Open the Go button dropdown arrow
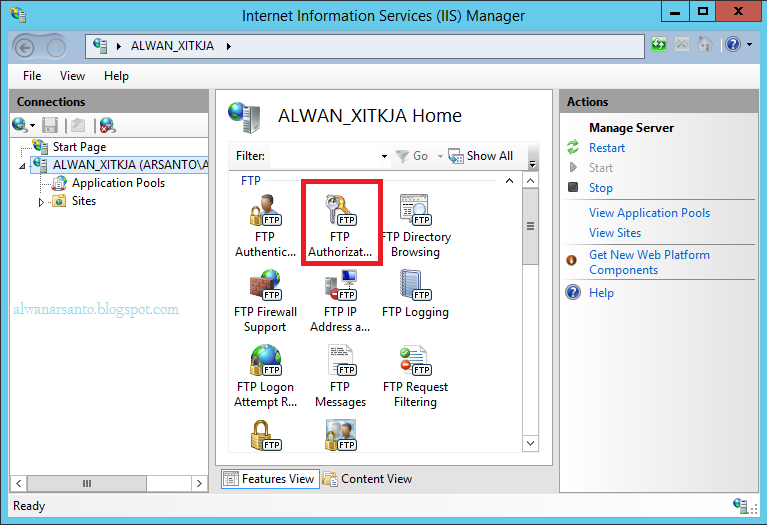The height and width of the screenshot is (525, 767). tap(440, 156)
